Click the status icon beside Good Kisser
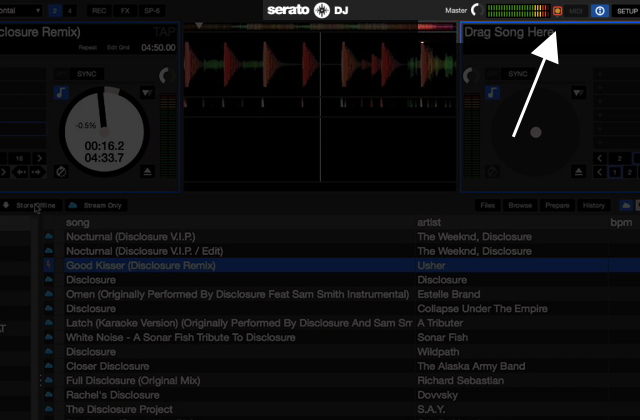The width and height of the screenshot is (640, 420). (x=49, y=265)
